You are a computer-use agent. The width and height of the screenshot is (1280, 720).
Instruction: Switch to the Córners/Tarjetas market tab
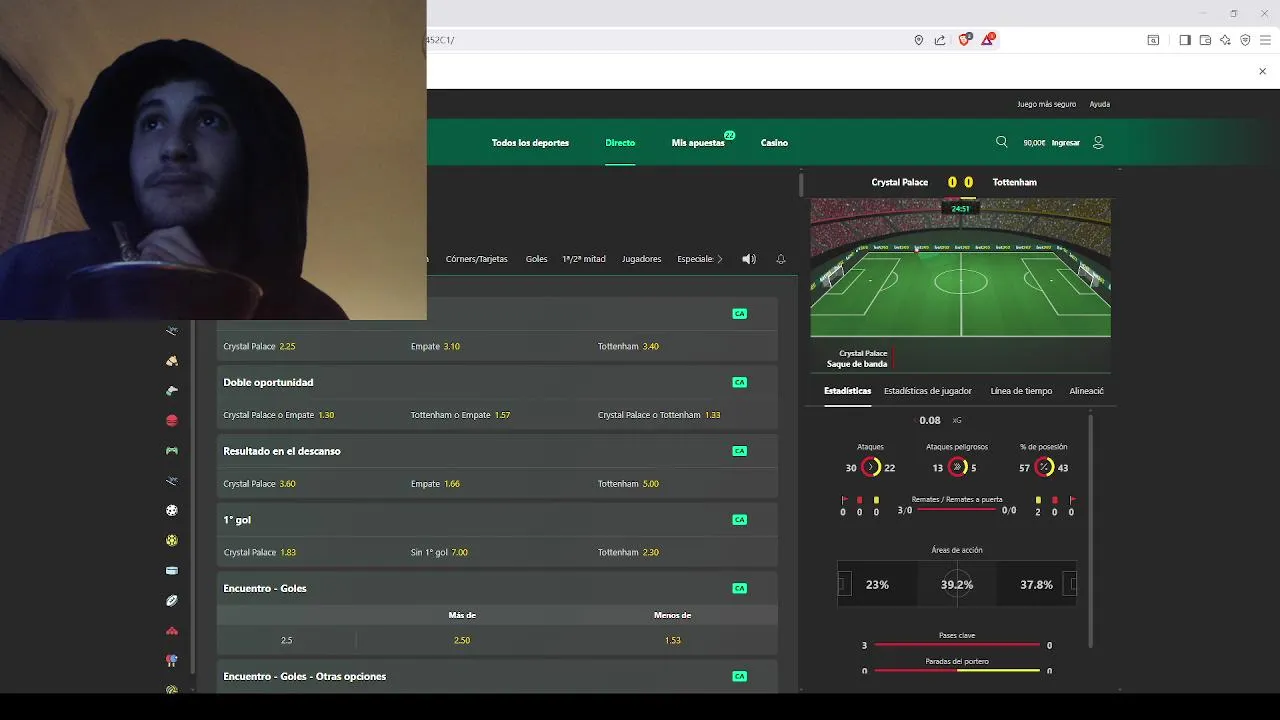coord(477,259)
